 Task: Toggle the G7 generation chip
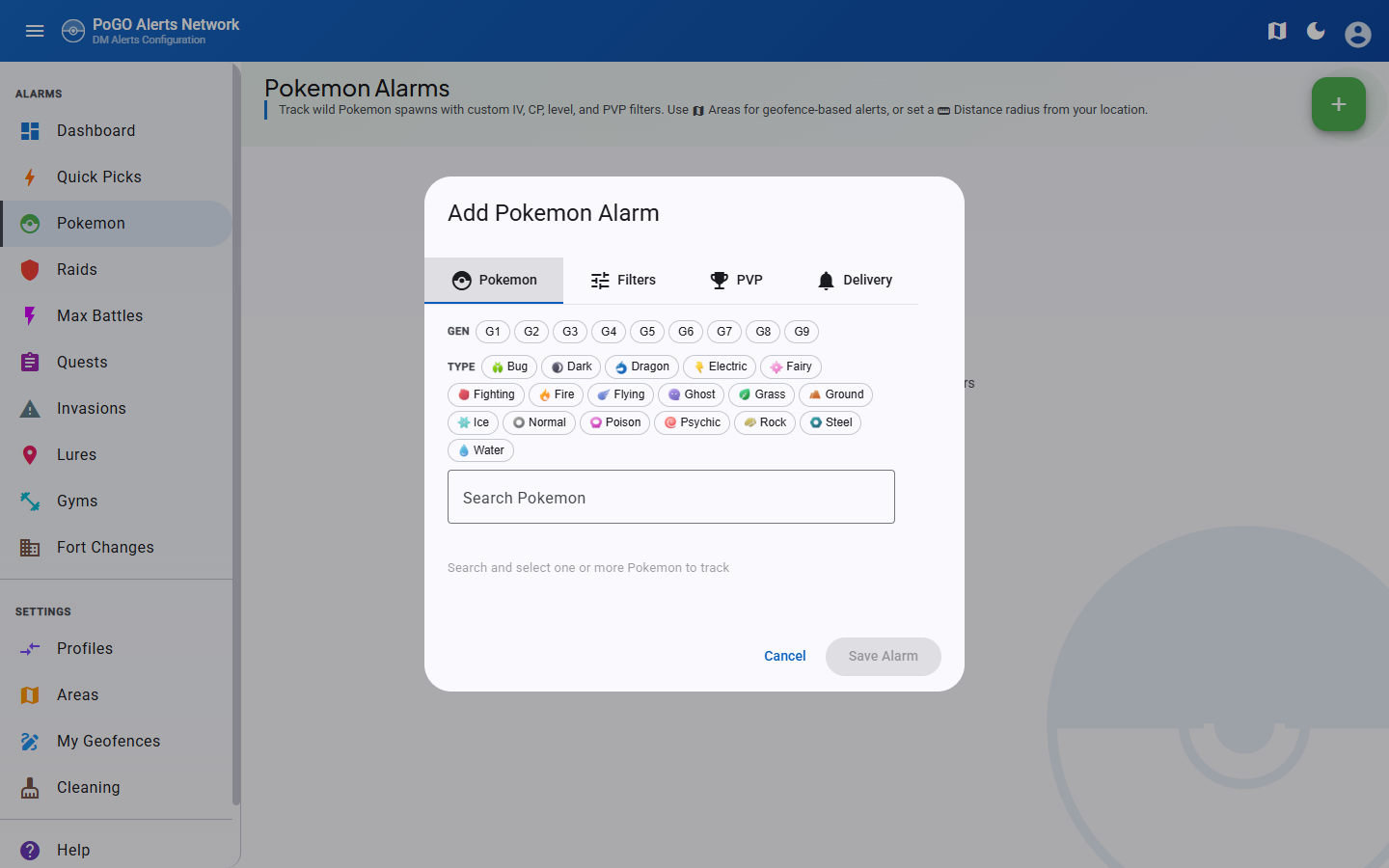click(724, 332)
